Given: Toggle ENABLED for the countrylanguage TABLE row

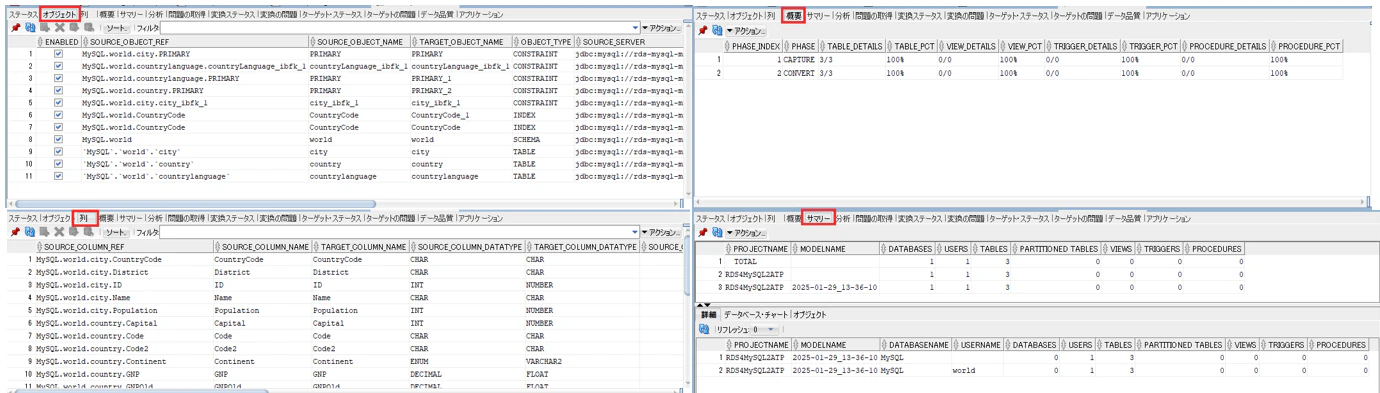Looking at the screenshot, I should click(x=58, y=175).
